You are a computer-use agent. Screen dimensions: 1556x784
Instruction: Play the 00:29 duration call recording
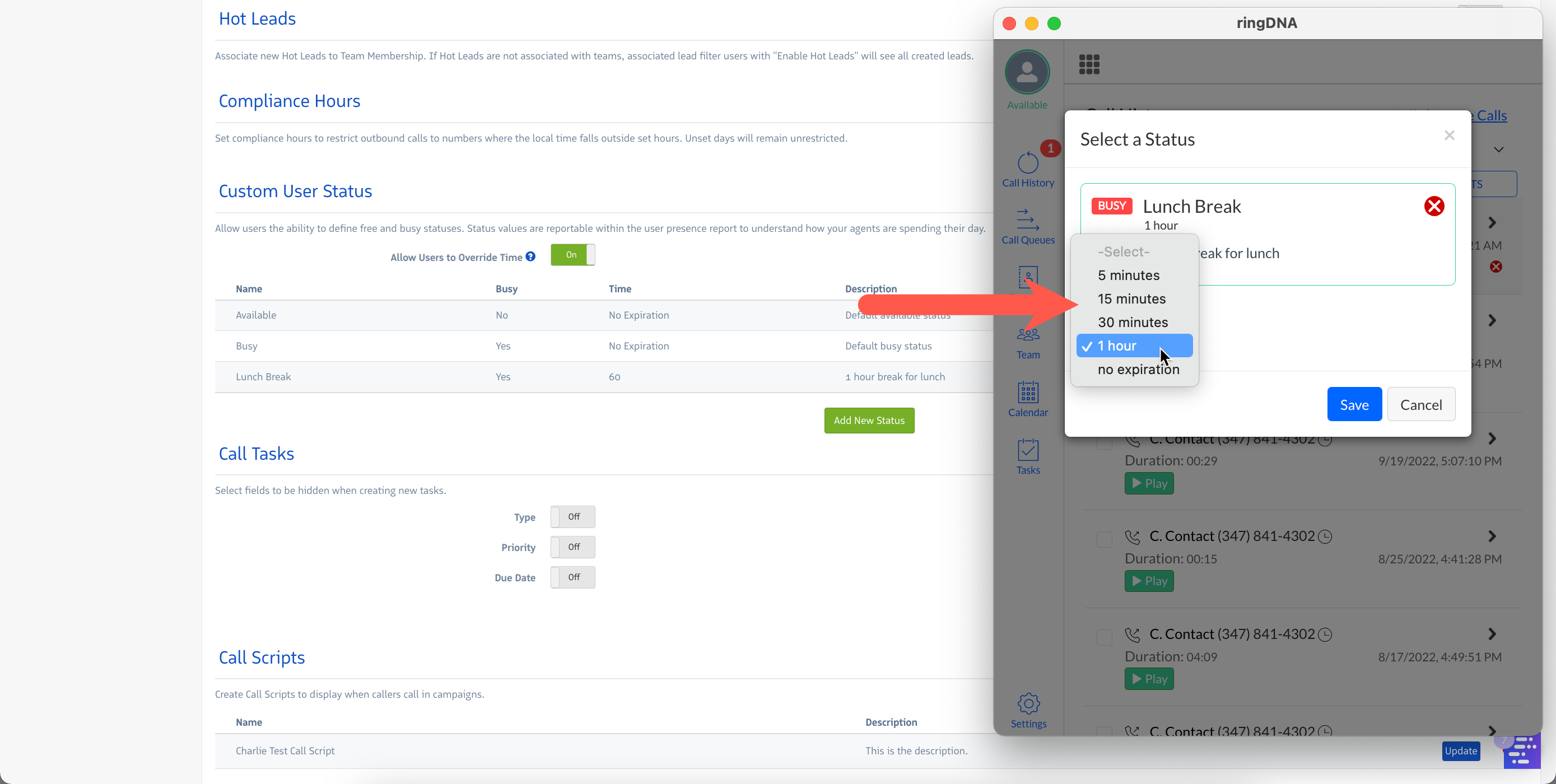pos(1148,483)
